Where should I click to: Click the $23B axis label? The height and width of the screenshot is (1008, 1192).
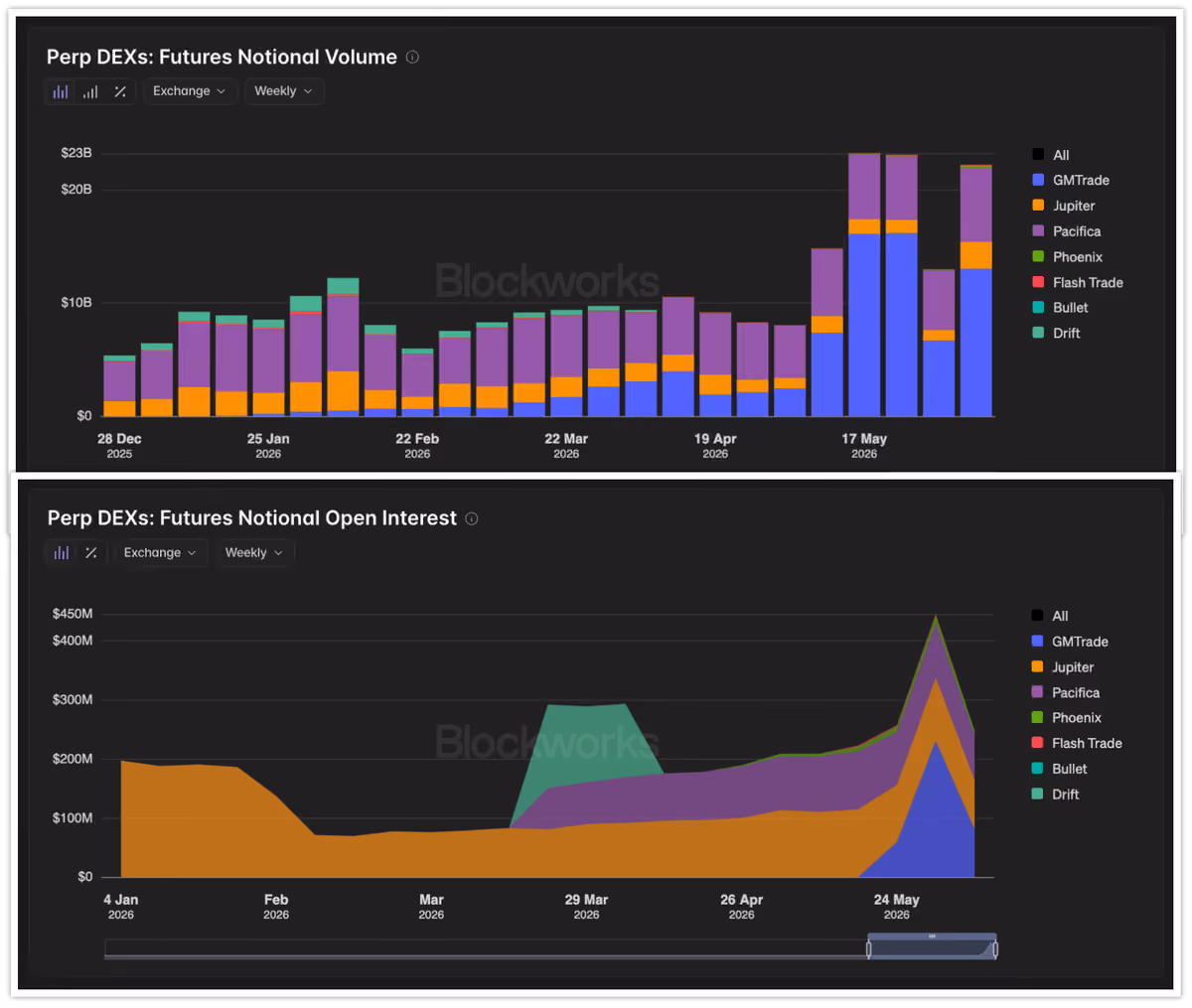tap(76, 153)
